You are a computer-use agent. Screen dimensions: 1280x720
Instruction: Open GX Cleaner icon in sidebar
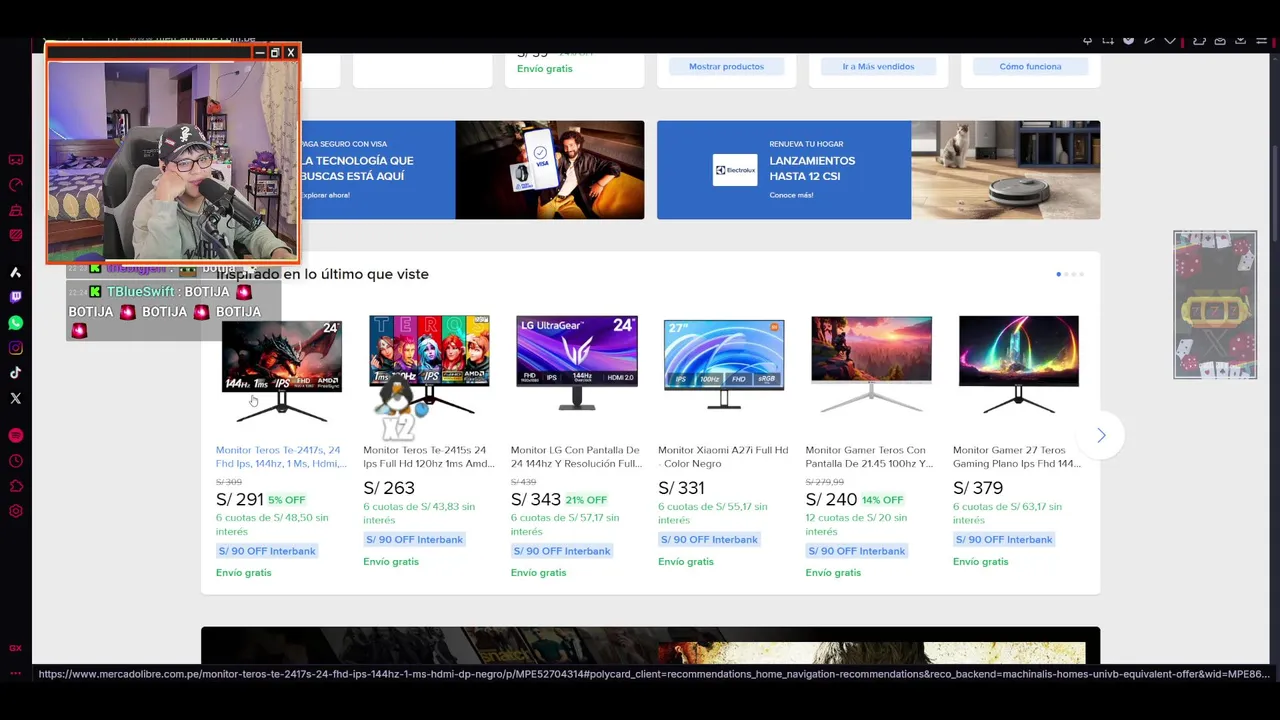tap(15, 210)
